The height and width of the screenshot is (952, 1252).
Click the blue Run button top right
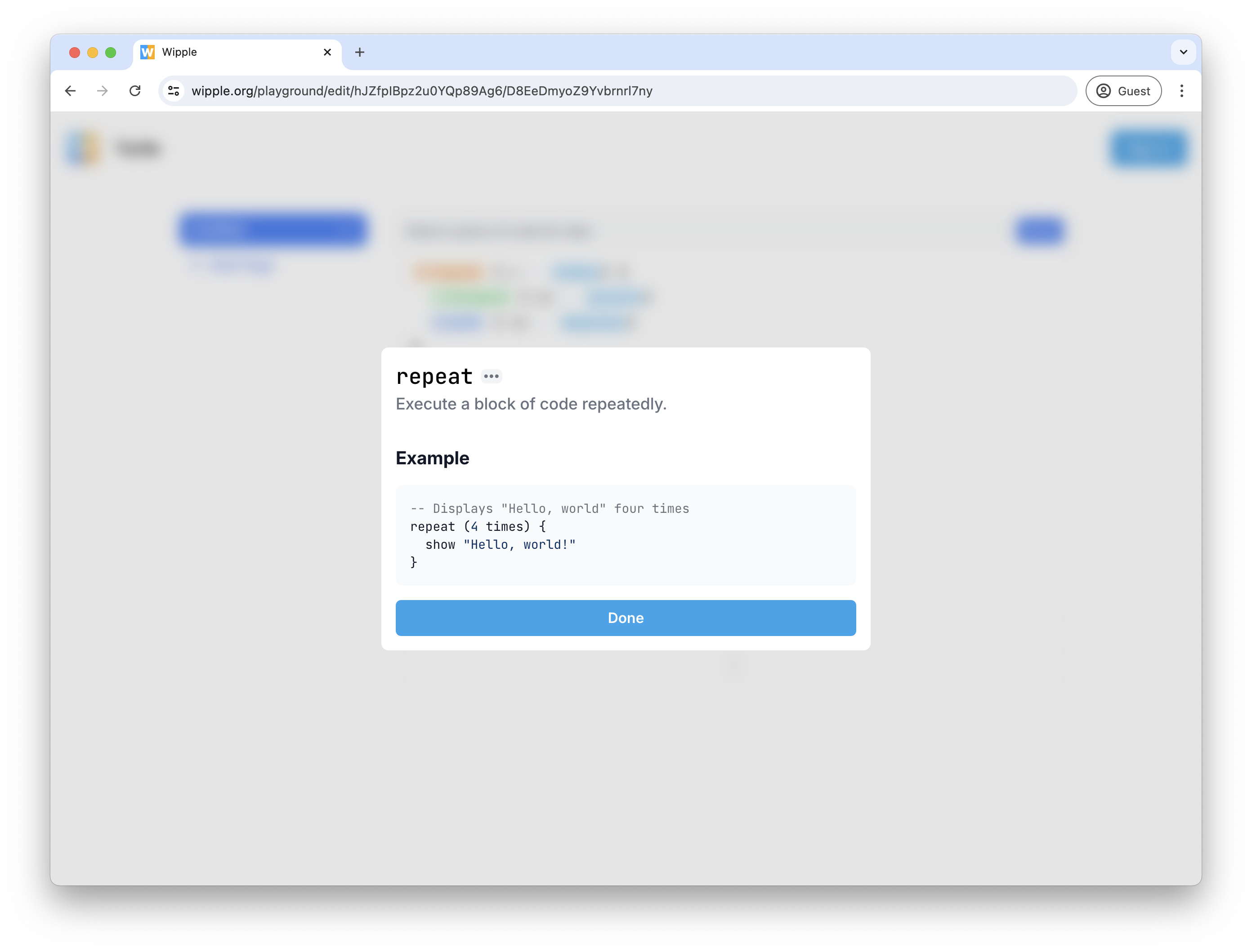click(1148, 148)
